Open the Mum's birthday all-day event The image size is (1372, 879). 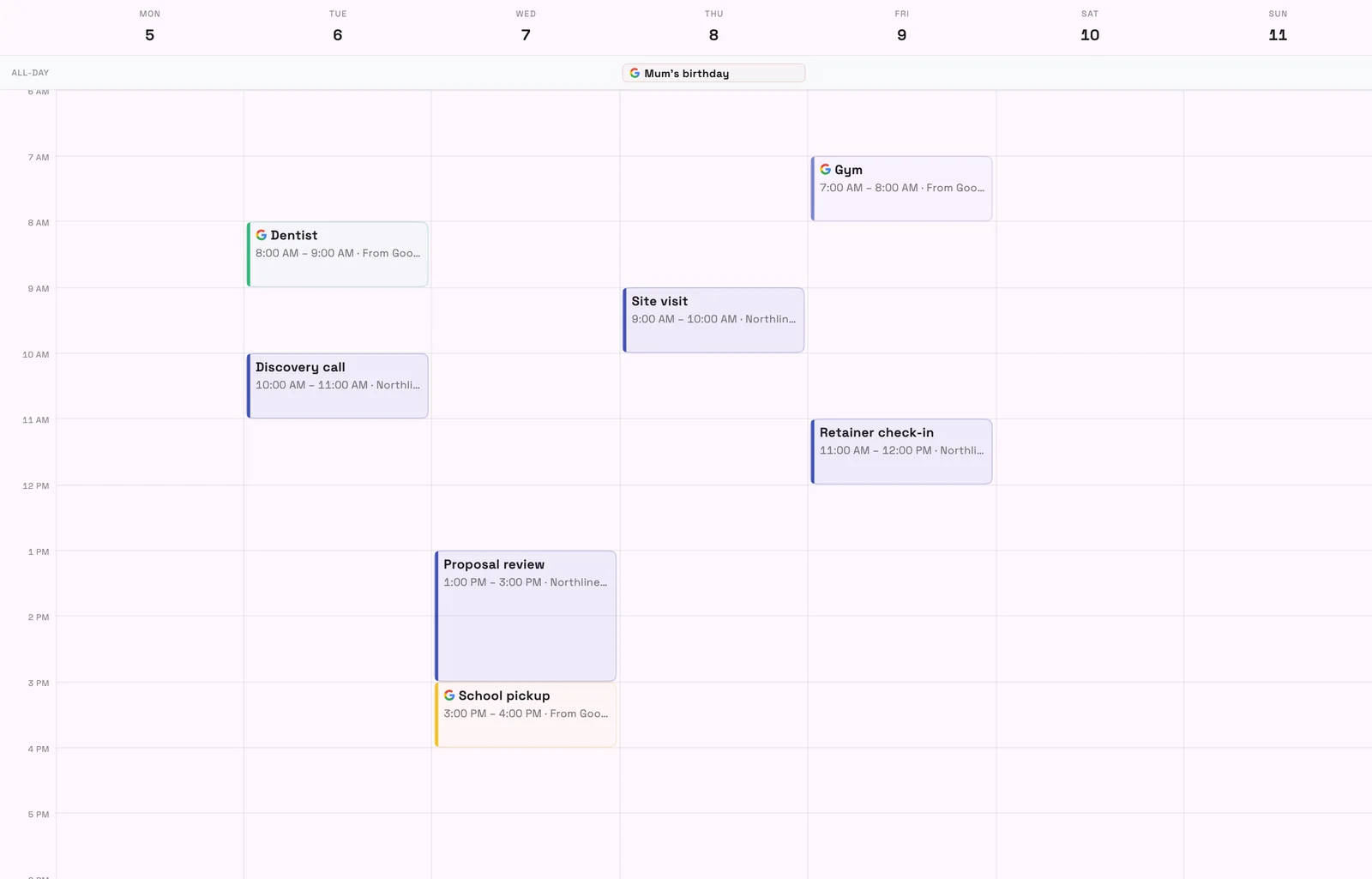tap(713, 73)
